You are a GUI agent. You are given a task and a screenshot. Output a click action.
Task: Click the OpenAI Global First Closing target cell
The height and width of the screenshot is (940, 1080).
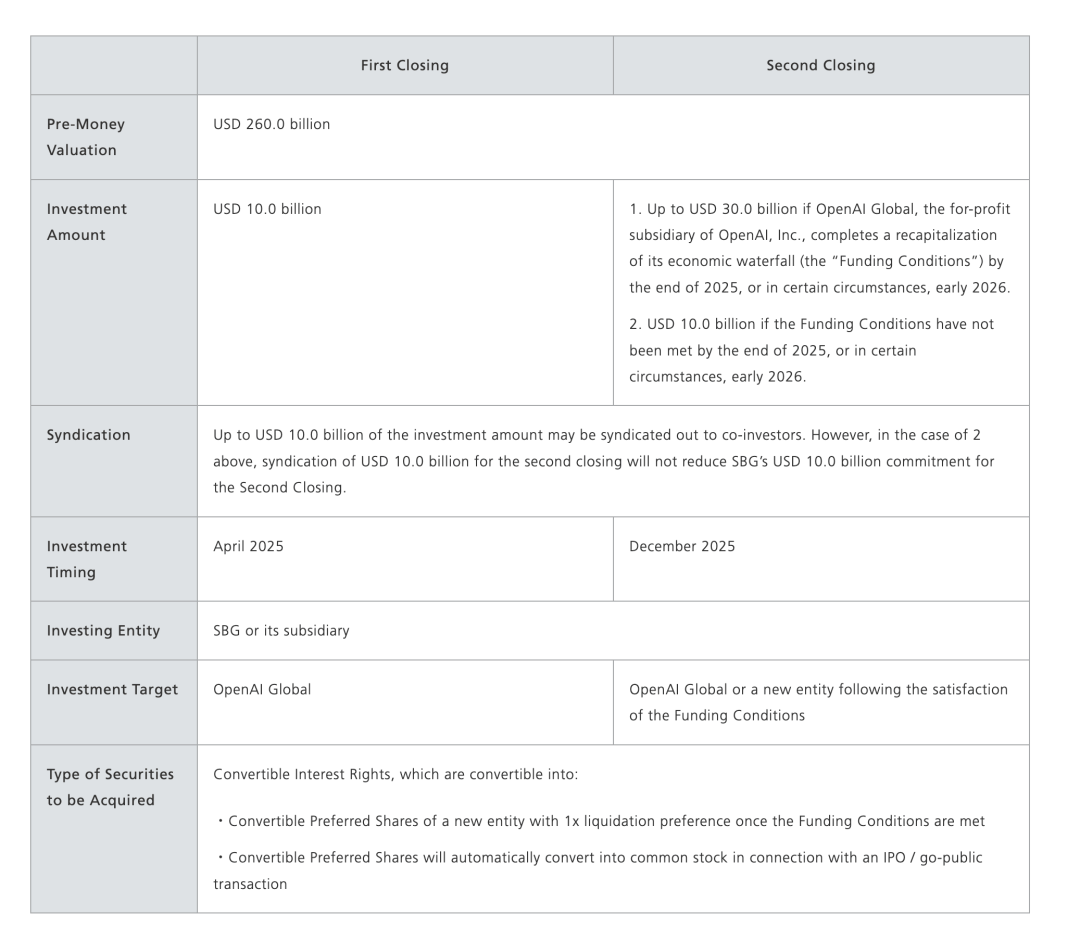[x=262, y=689]
